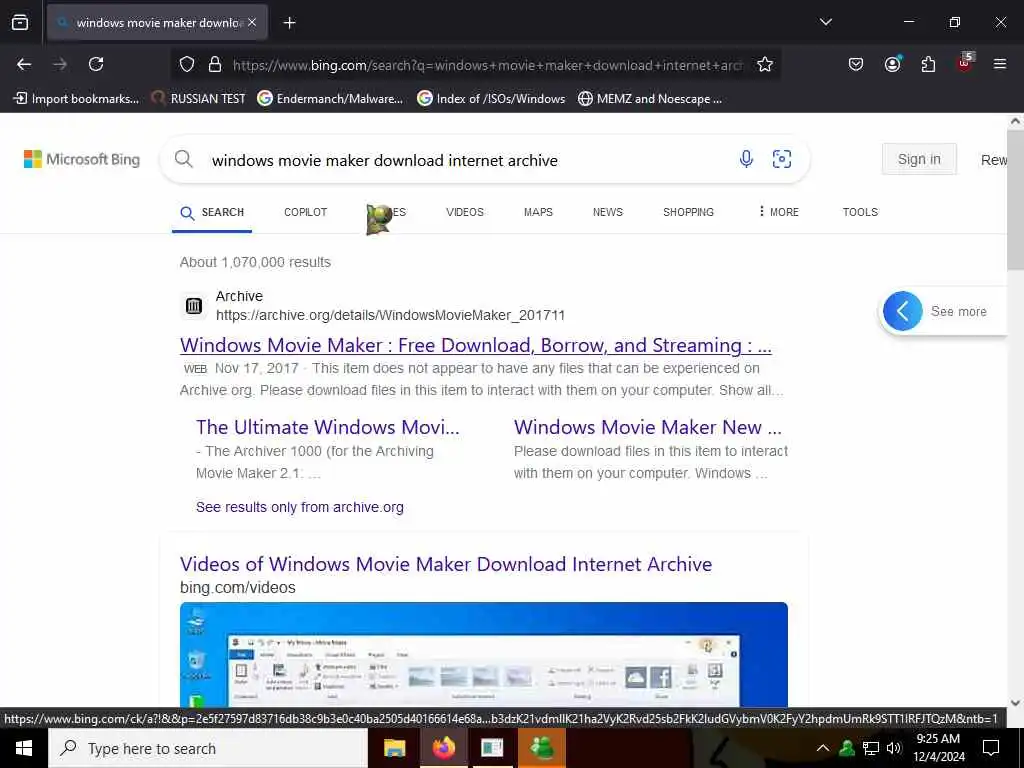Click the page vertical scrollbar thumb
This screenshot has height=768, width=1024.
click(x=1016, y=199)
